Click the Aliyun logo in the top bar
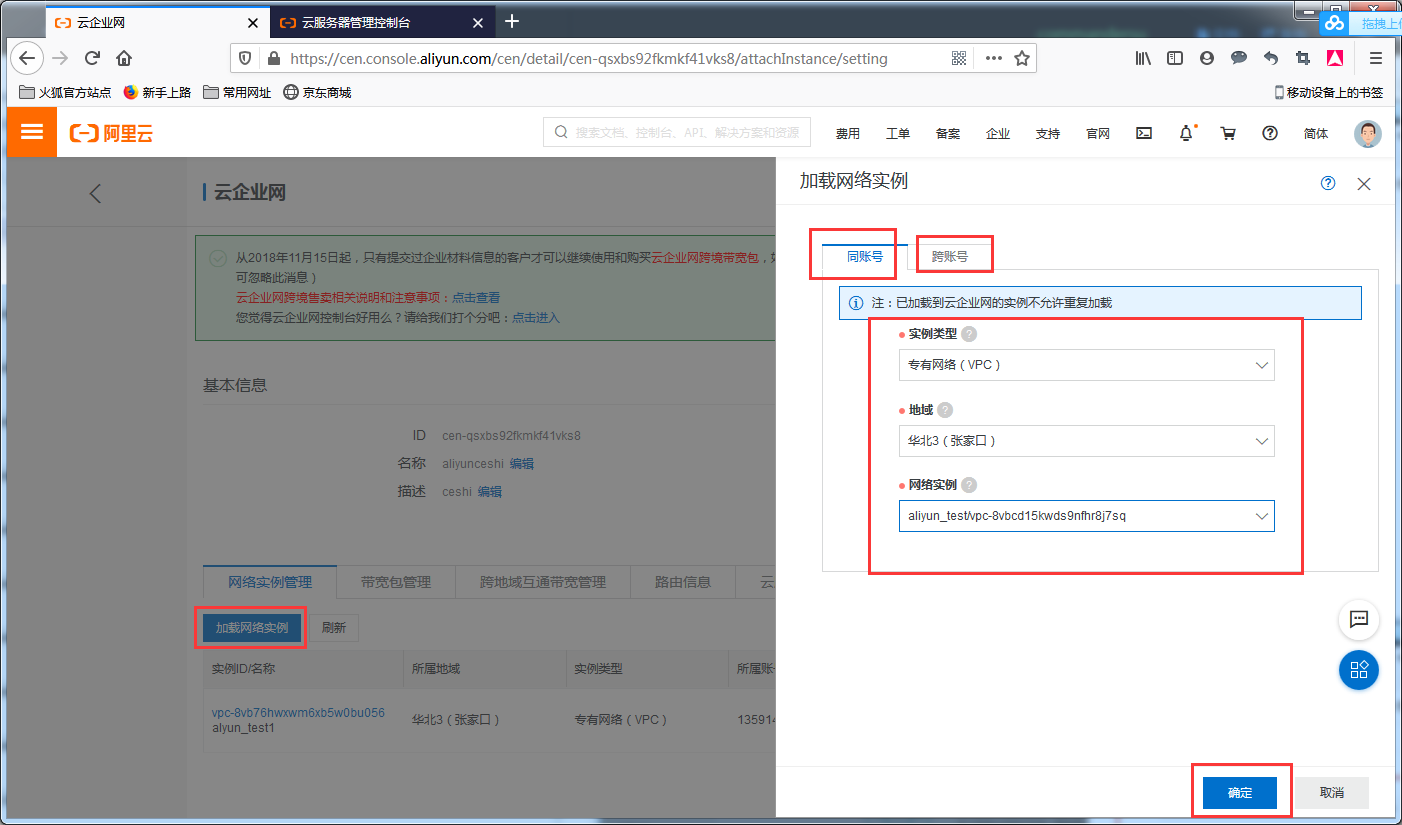The height and width of the screenshot is (825, 1402). click(110, 132)
